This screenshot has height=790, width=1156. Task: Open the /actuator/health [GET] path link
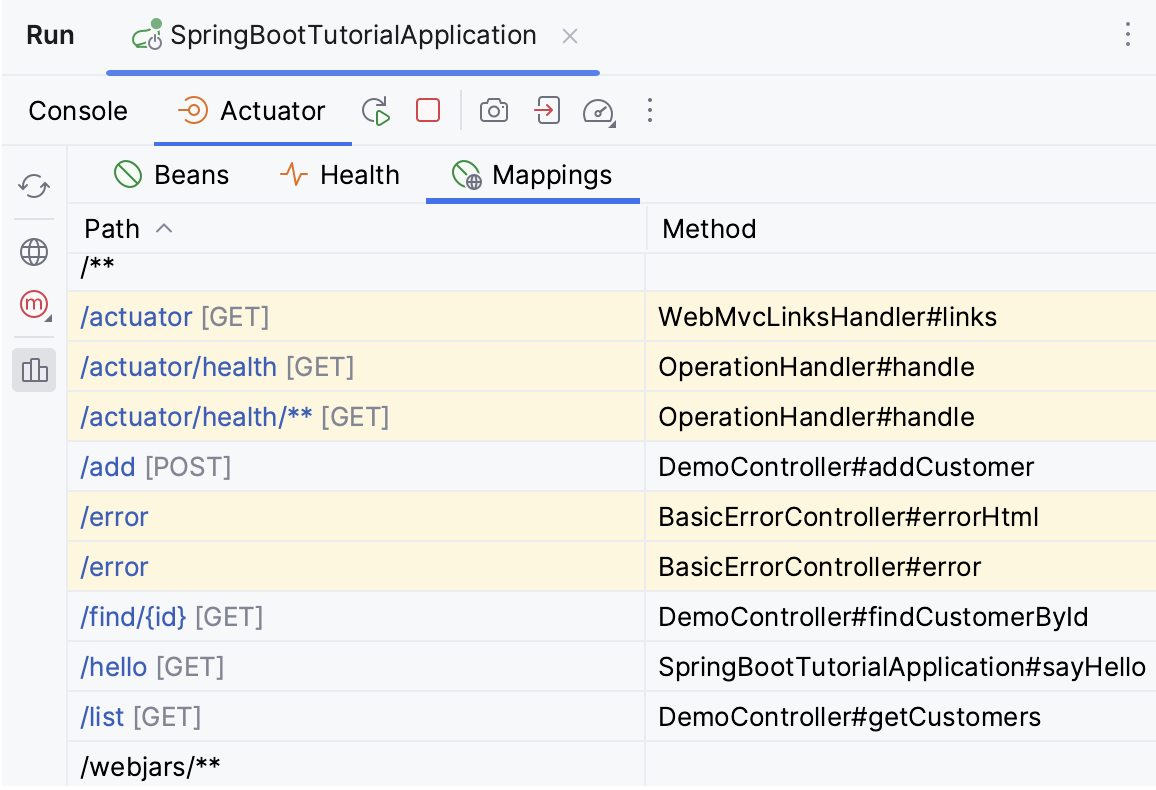(217, 367)
